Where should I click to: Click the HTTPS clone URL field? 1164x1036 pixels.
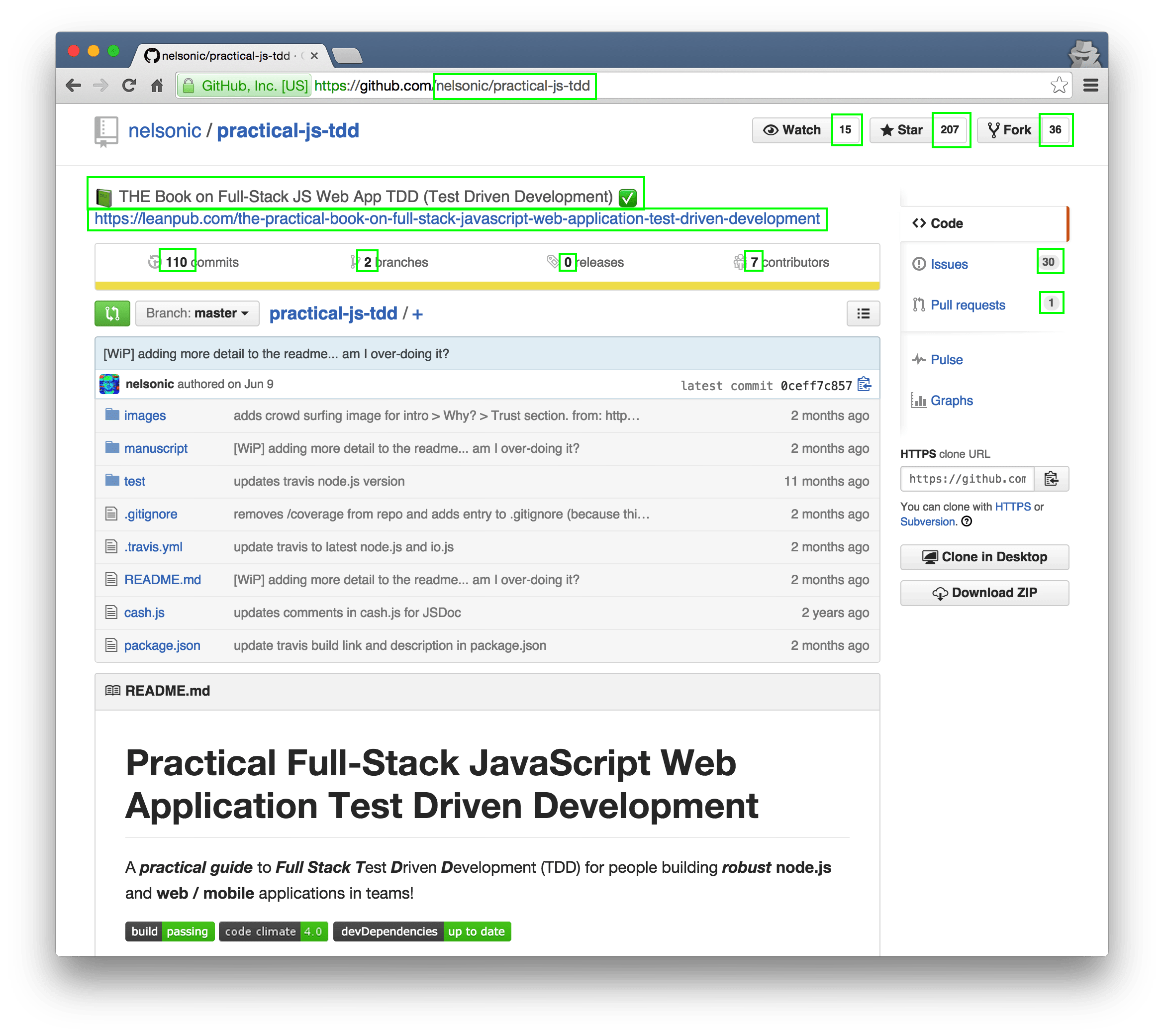968,478
